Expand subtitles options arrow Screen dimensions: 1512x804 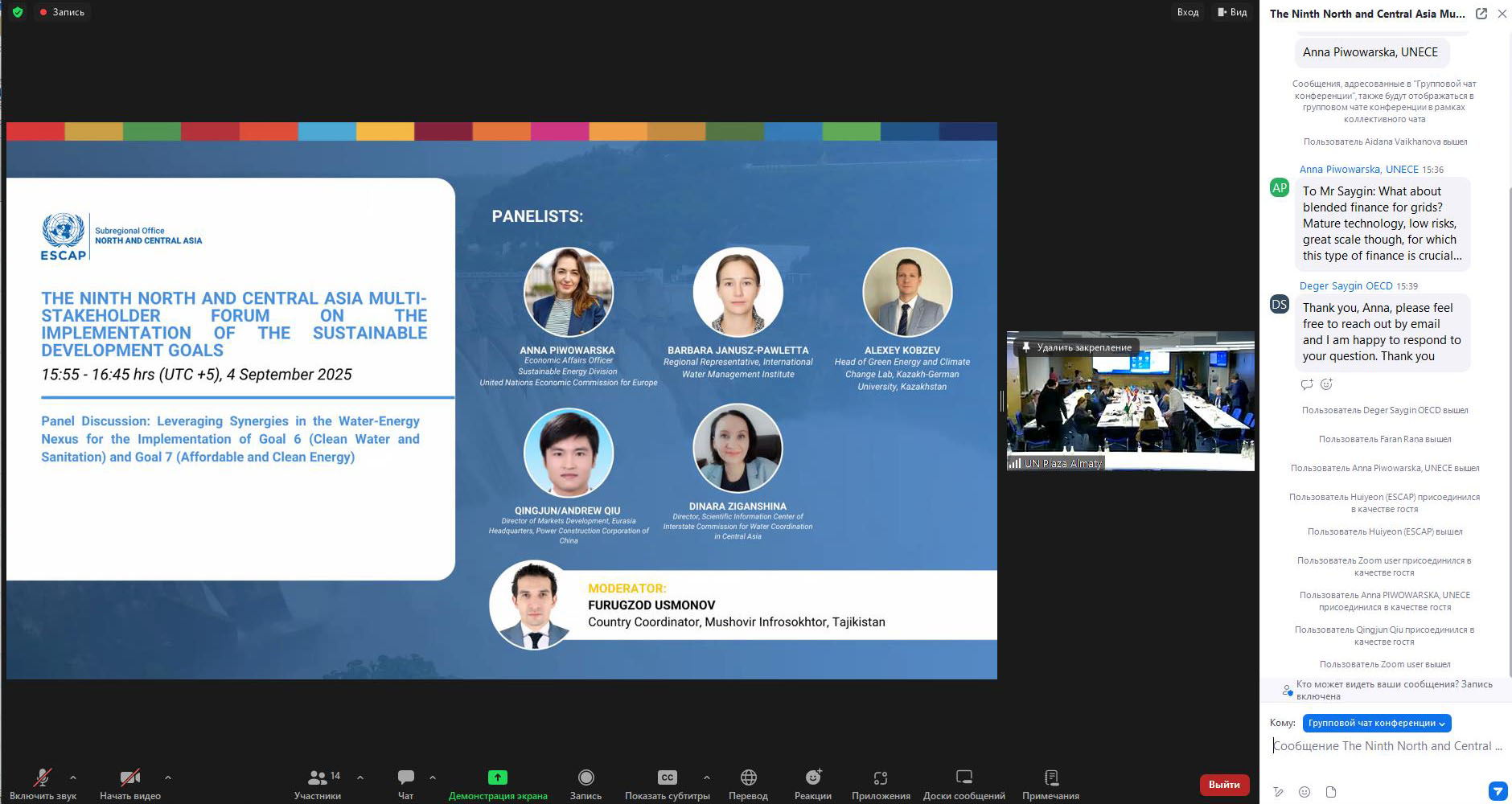coord(707,777)
